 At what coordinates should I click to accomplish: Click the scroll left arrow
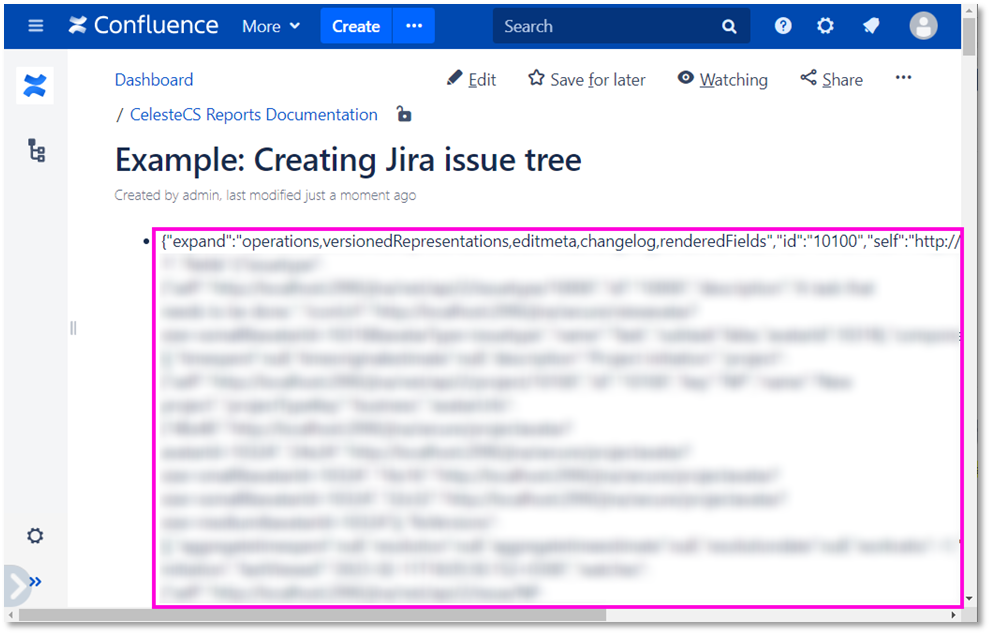(11, 615)
